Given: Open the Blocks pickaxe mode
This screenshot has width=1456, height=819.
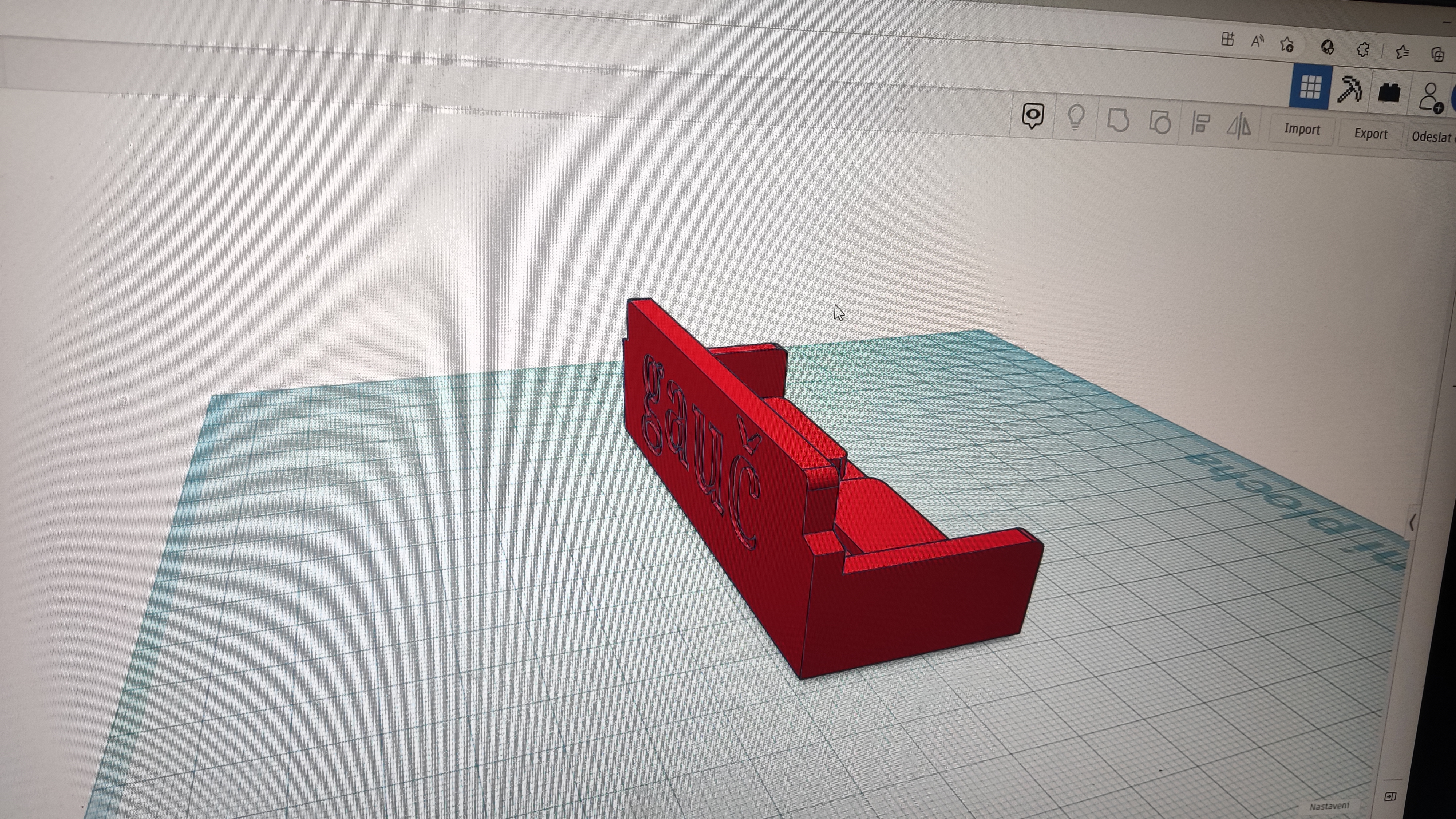Looking at the screenshot, I should (1350, 89).
